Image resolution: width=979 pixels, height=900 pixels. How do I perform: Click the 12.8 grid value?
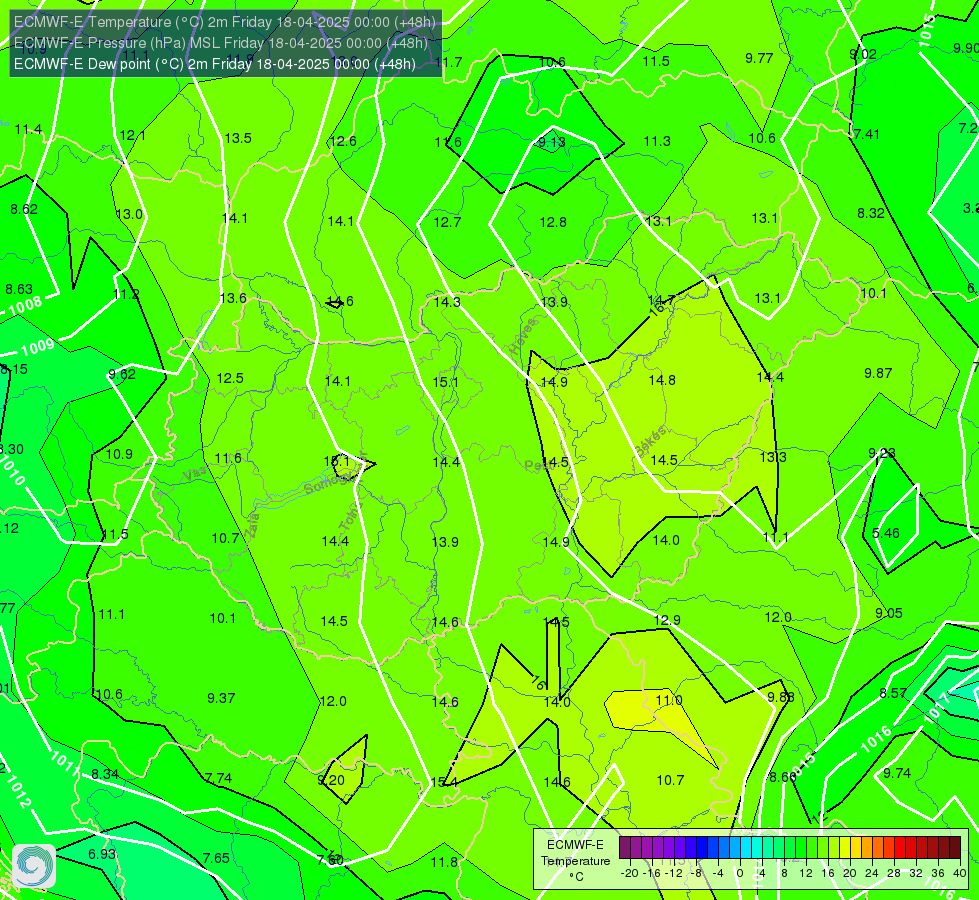tap(553, 222)
